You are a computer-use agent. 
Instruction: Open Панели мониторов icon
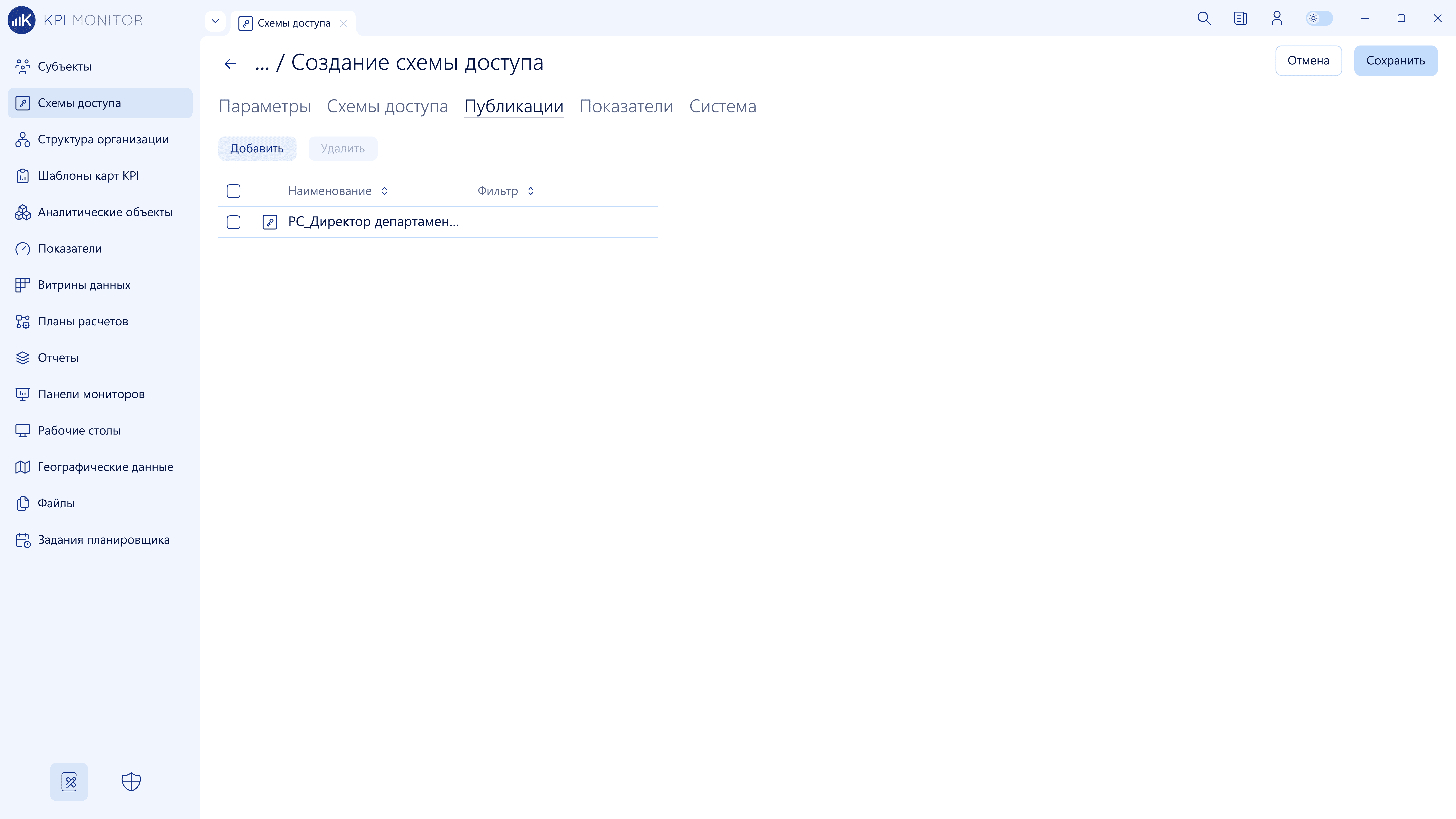[x=23, y=395]
